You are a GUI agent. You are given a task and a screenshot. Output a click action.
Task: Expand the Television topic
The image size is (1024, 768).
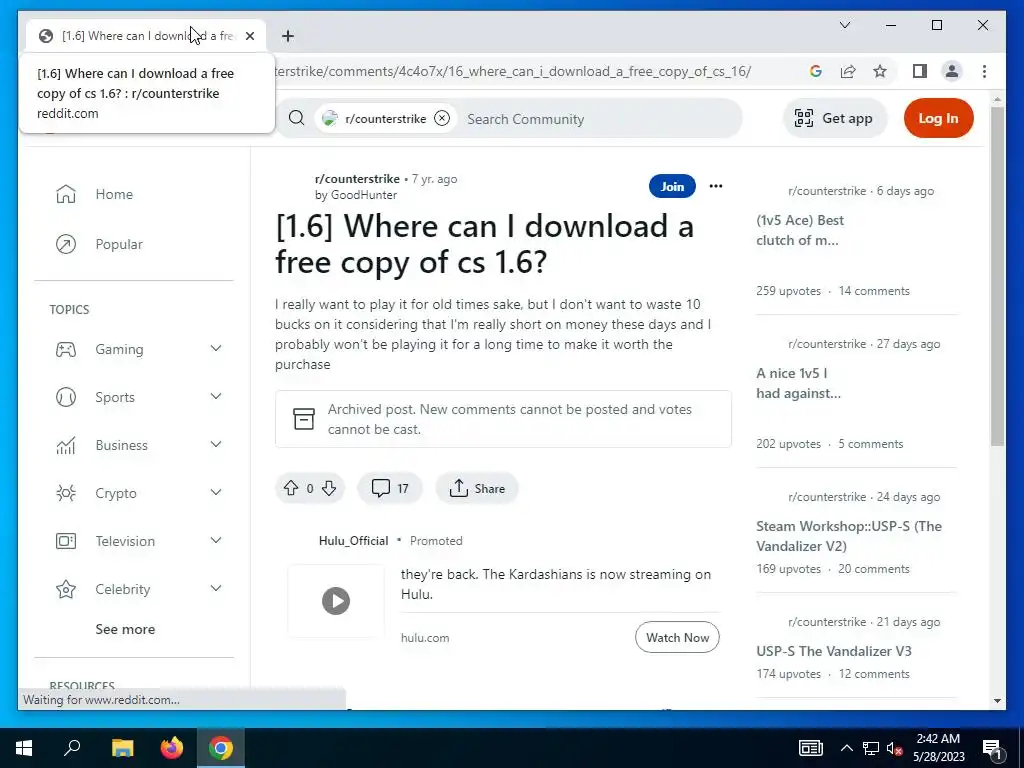pyautogui.click(x=216, y=541)
